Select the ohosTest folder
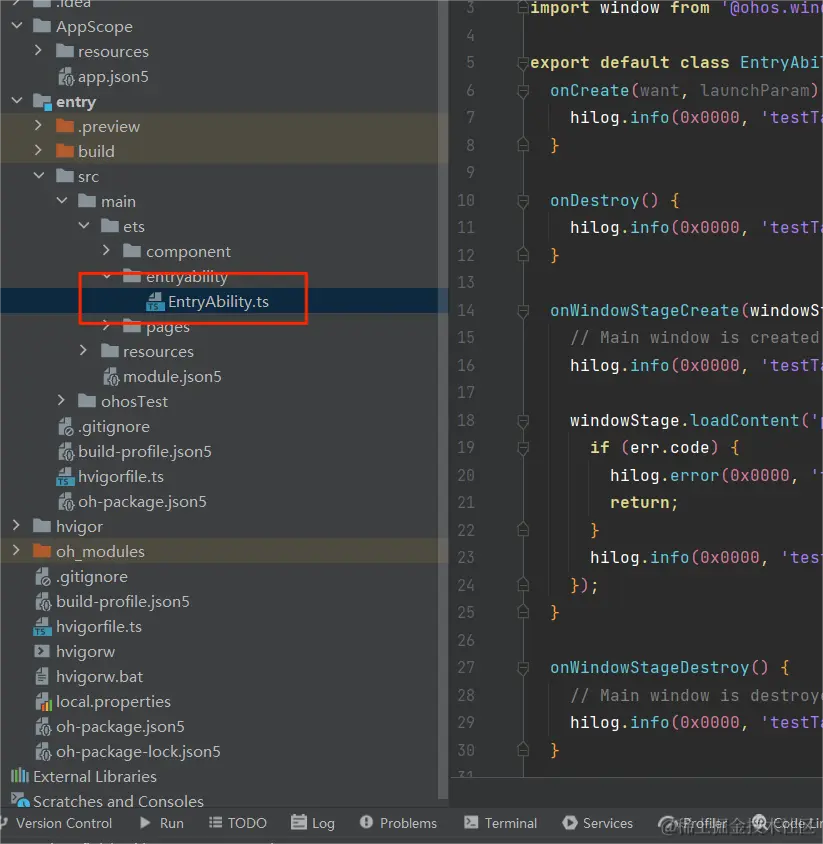823x844 pixels. pyautogui.click(x=134, y=401)
